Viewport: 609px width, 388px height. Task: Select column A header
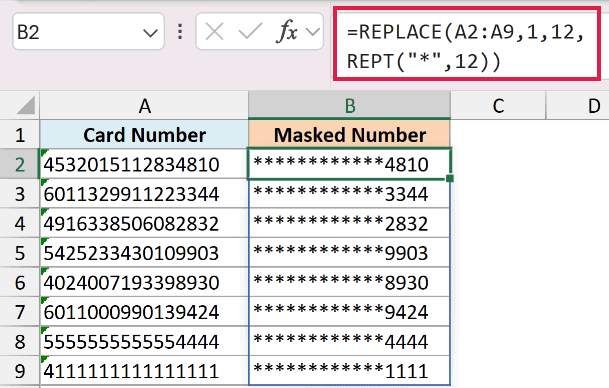coord(144,106)
